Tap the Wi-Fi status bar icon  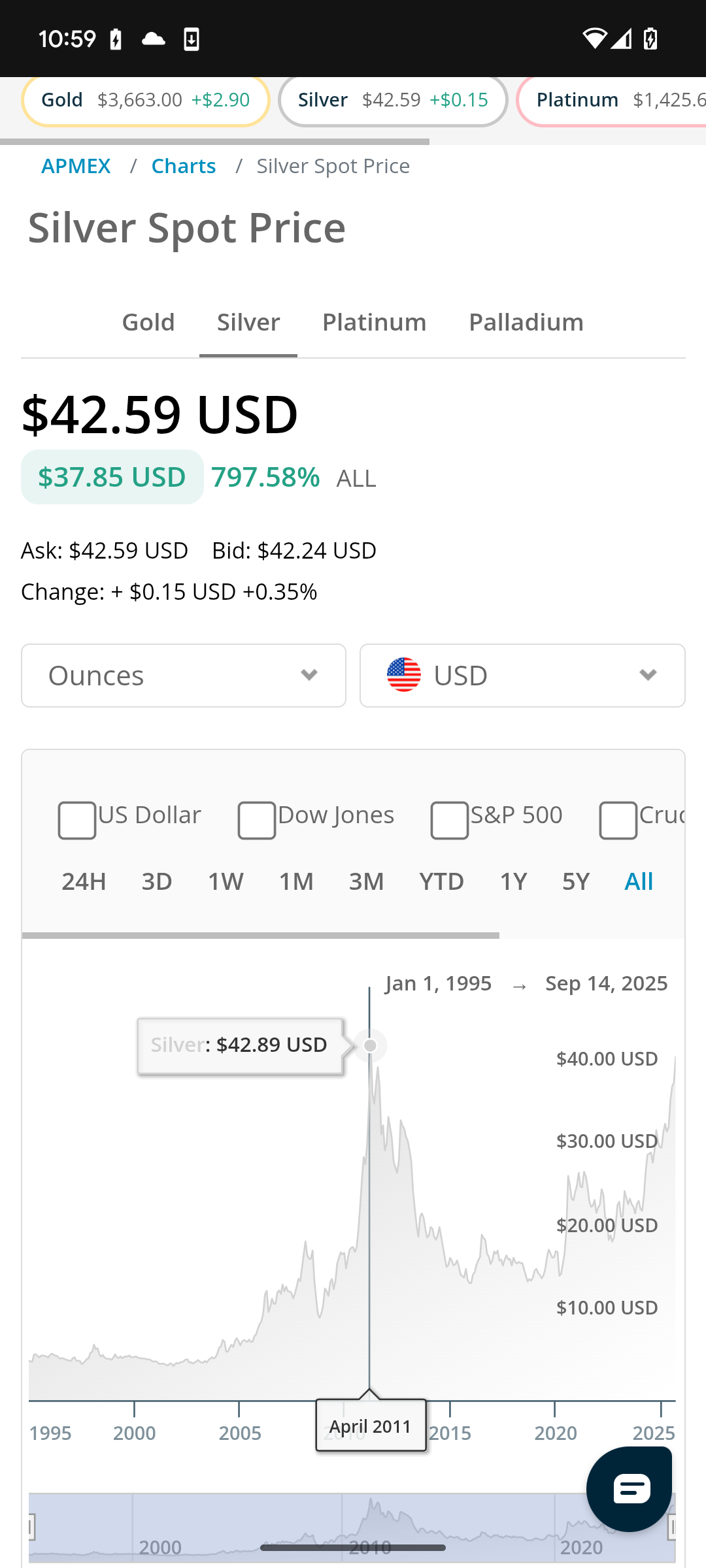point(594,39)
